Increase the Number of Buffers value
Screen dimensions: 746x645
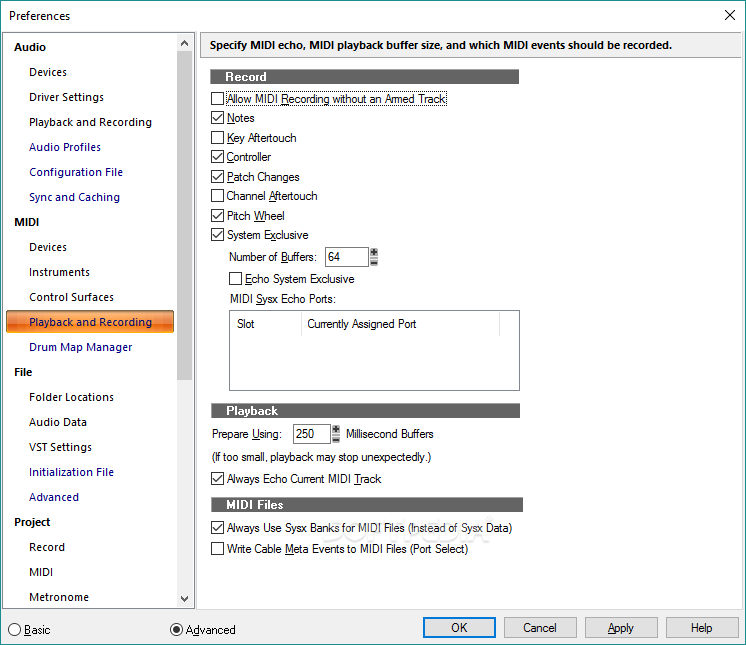click(374, 252)
